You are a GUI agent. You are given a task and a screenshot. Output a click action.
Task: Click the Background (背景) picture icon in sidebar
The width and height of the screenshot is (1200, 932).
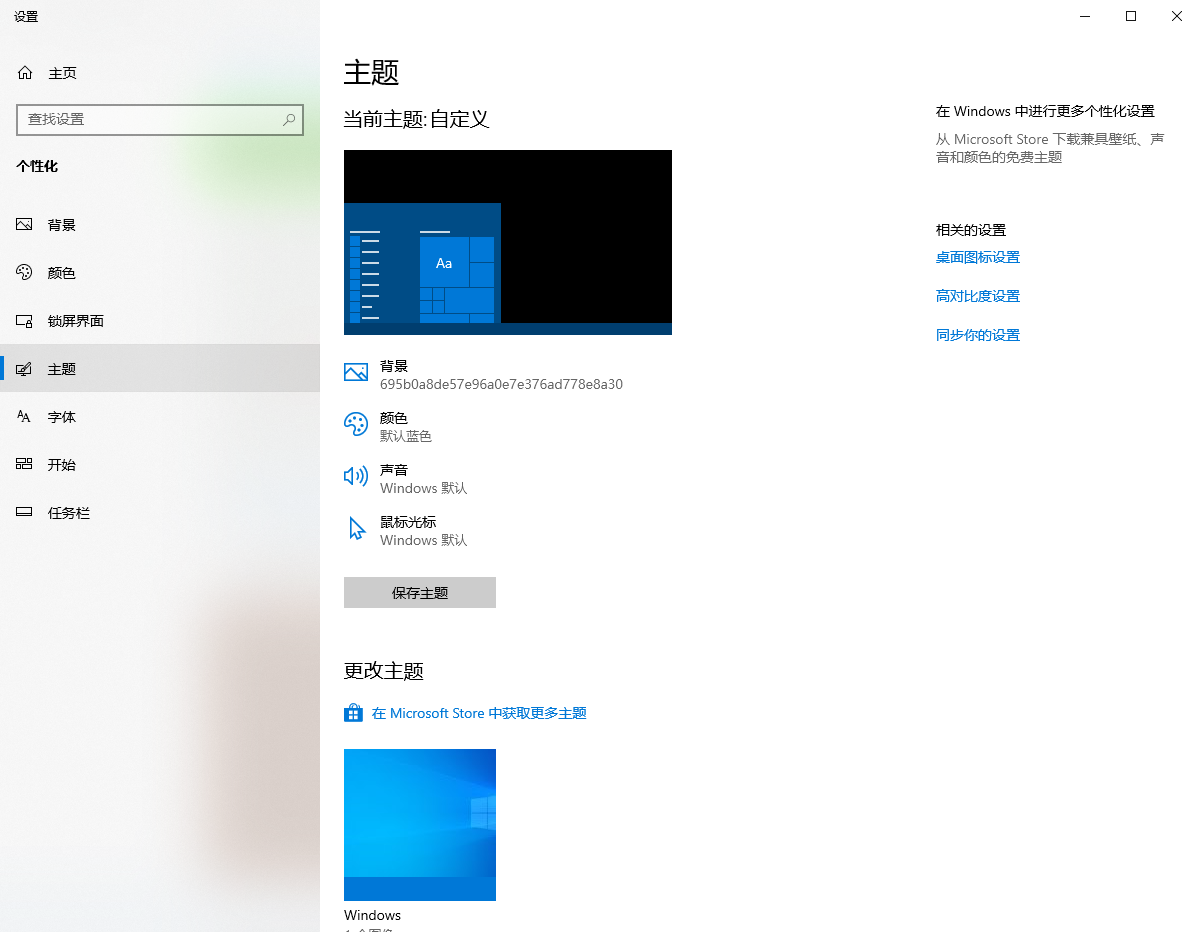click(25, 225)
